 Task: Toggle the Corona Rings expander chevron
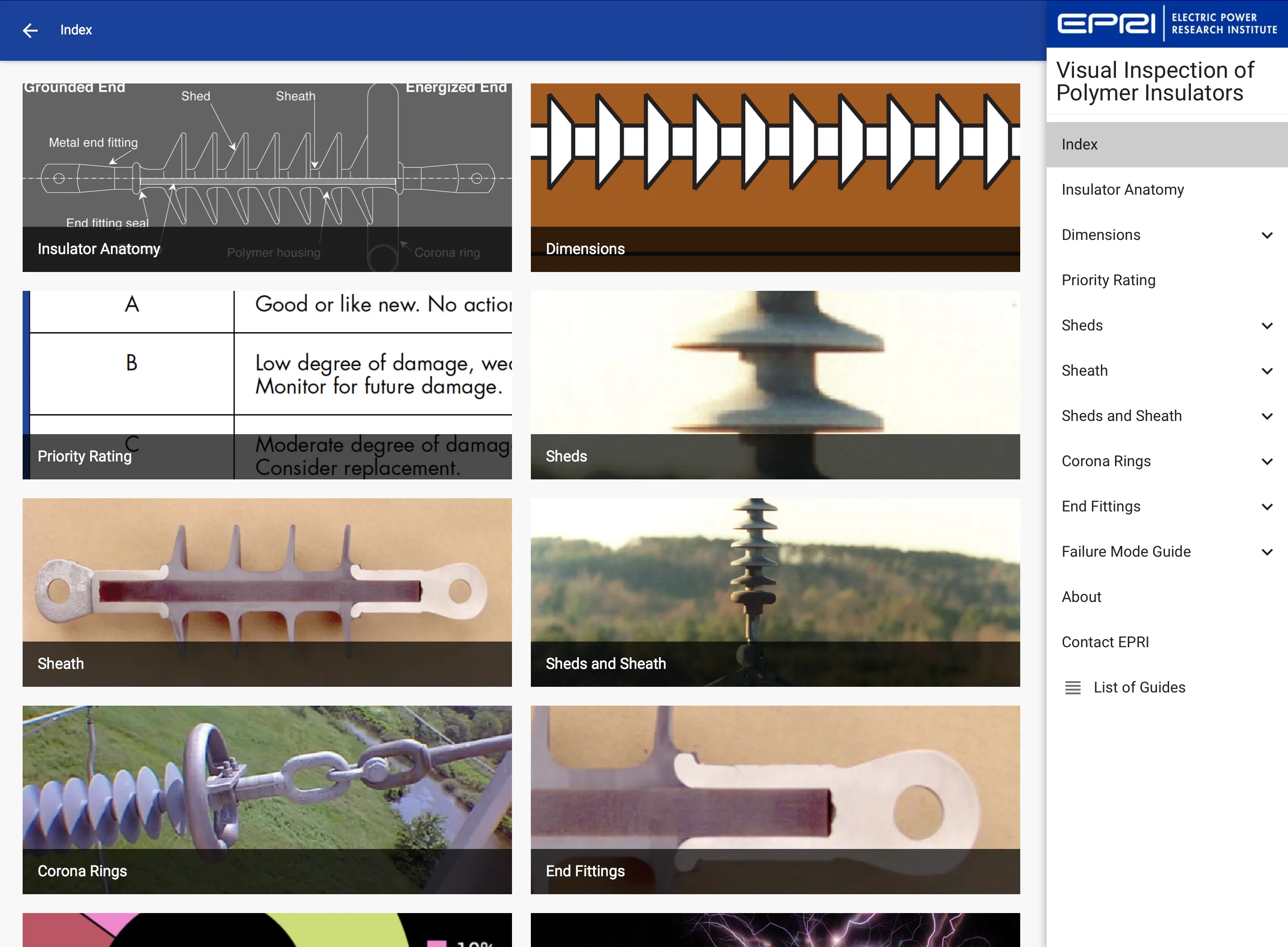pyautogui.click(x=1264, y=461)
